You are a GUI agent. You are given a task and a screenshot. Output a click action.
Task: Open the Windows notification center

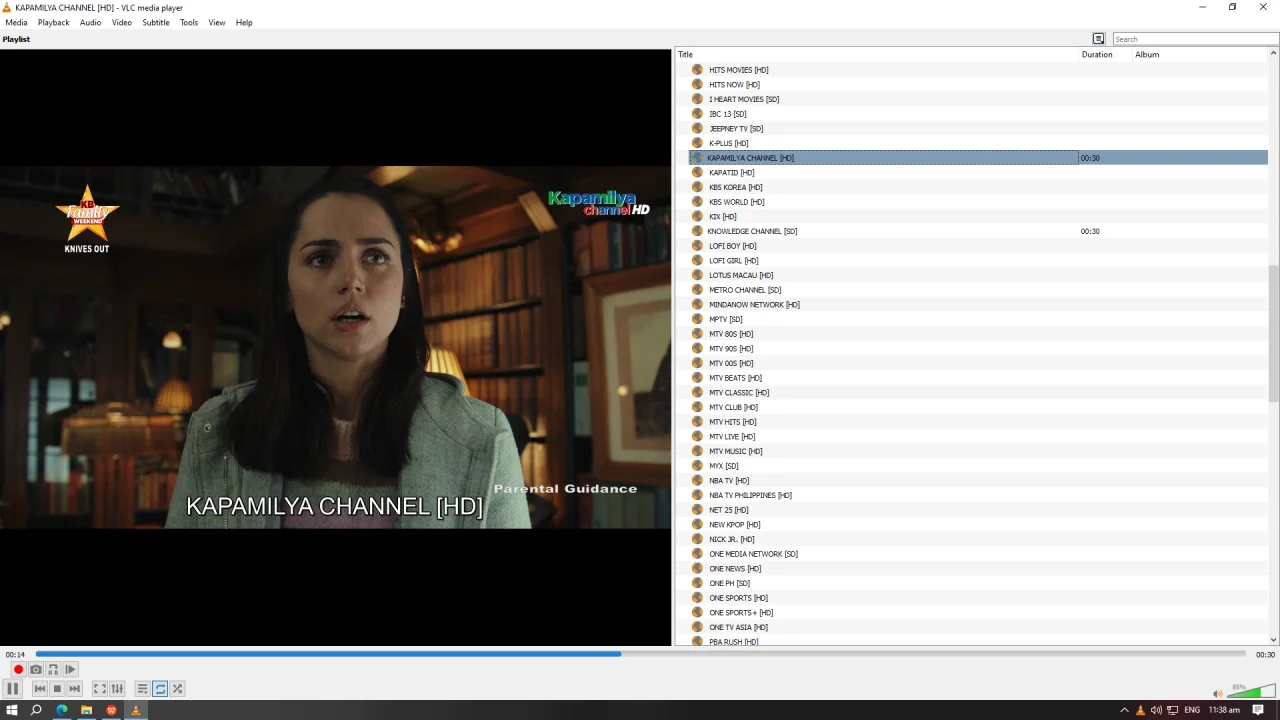pyautogui.click(x=1258, y=710)
